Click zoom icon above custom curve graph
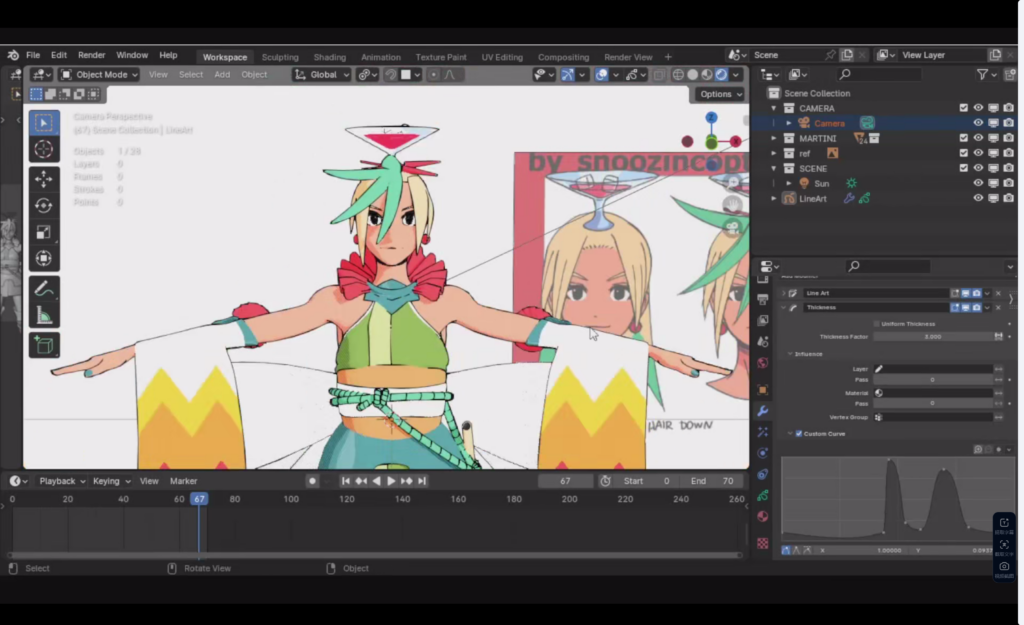Screen dimensions: 1024x625 (x=978, y=449)
